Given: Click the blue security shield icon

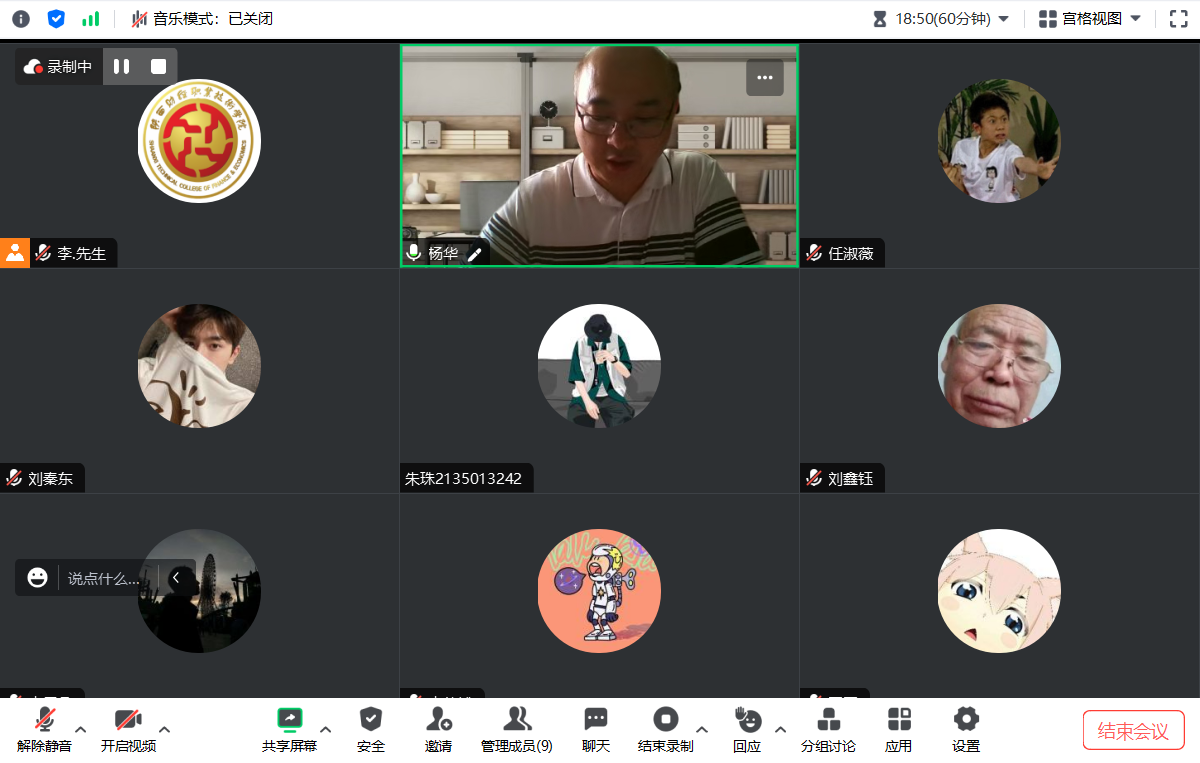Looking at the screenshot, I should [x=56, y=19].
